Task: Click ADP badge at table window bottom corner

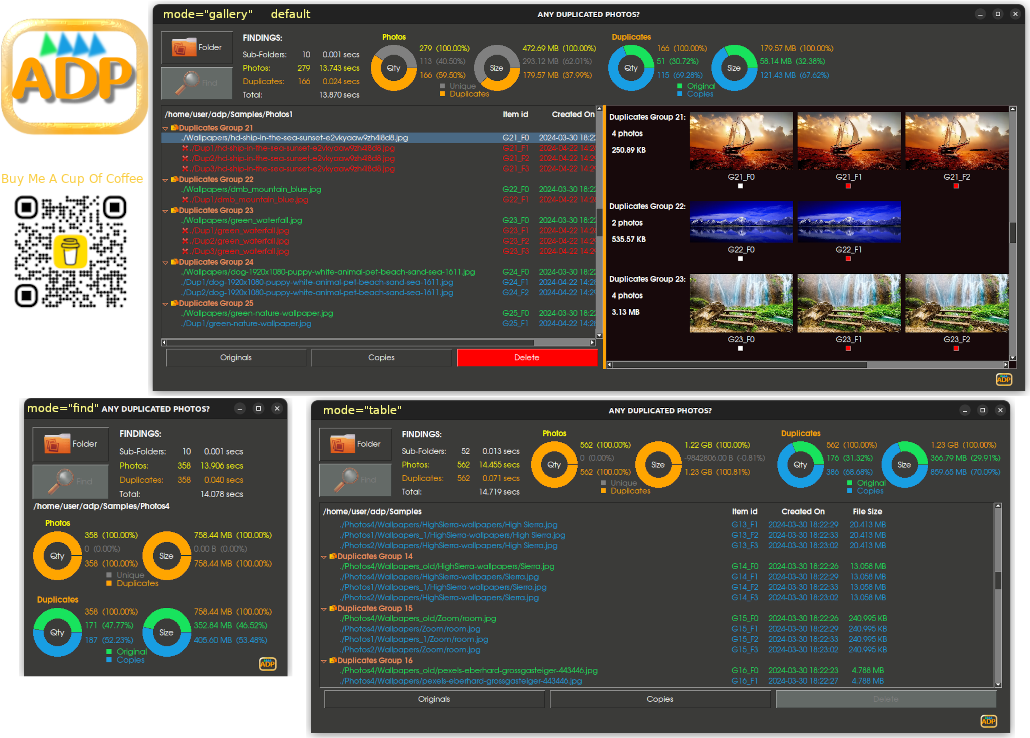Action: [989, 721]
